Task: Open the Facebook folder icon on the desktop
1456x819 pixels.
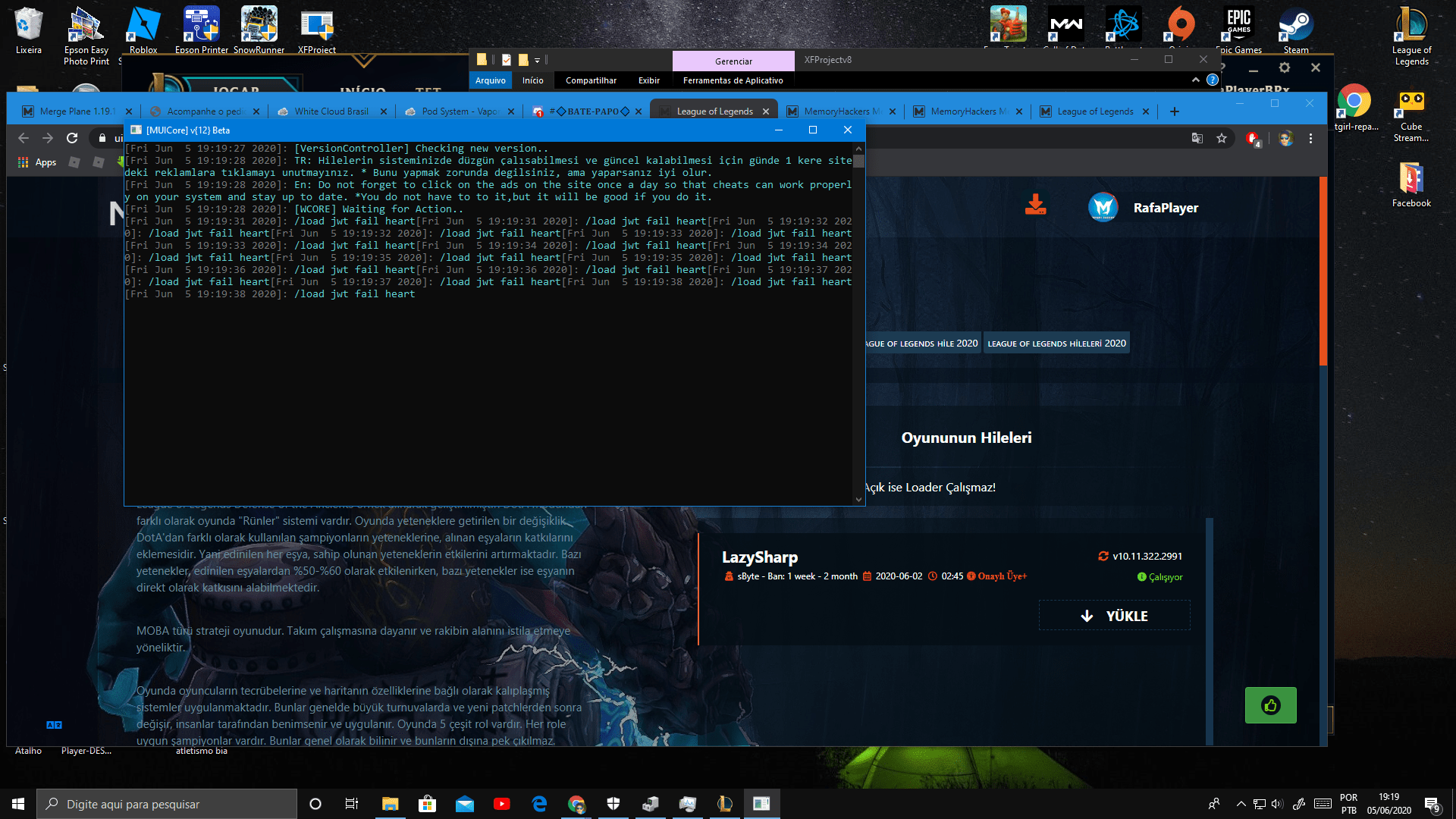Action: pos(1411,184)
